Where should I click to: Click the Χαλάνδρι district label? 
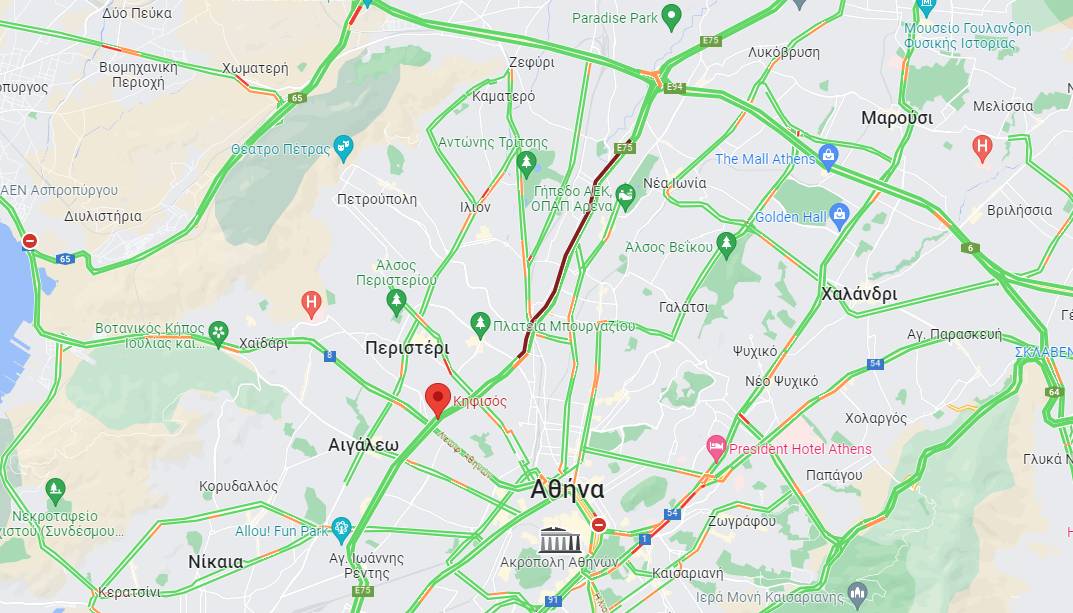[859, 294]
